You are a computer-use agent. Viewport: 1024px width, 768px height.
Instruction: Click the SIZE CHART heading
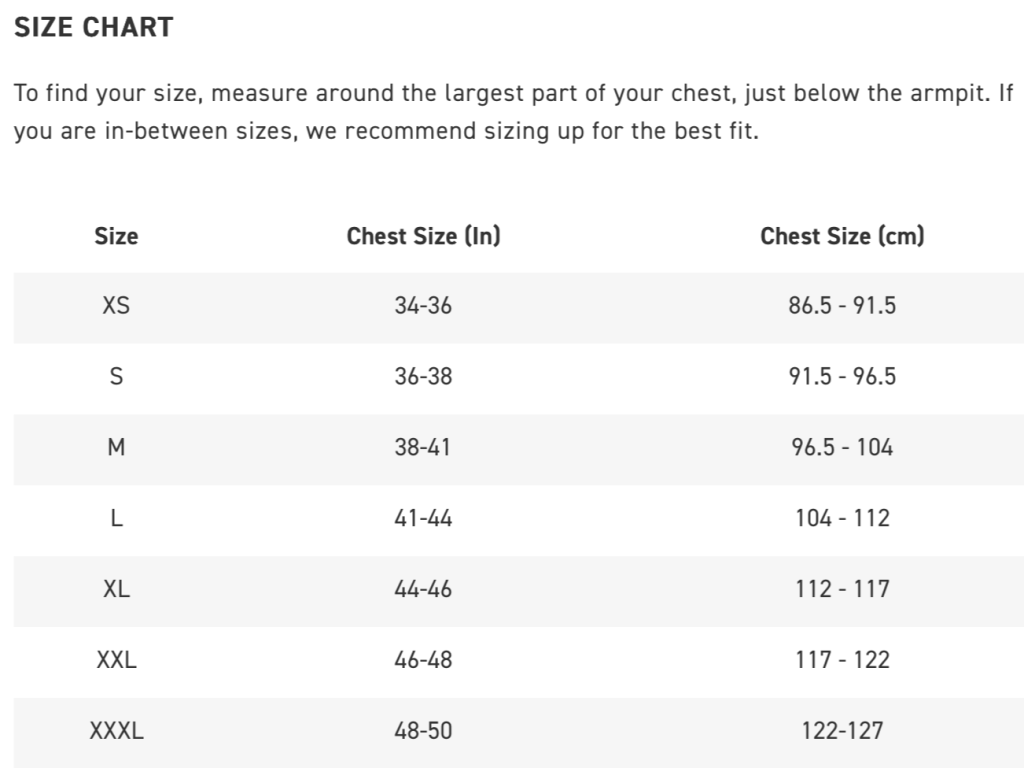93,28
